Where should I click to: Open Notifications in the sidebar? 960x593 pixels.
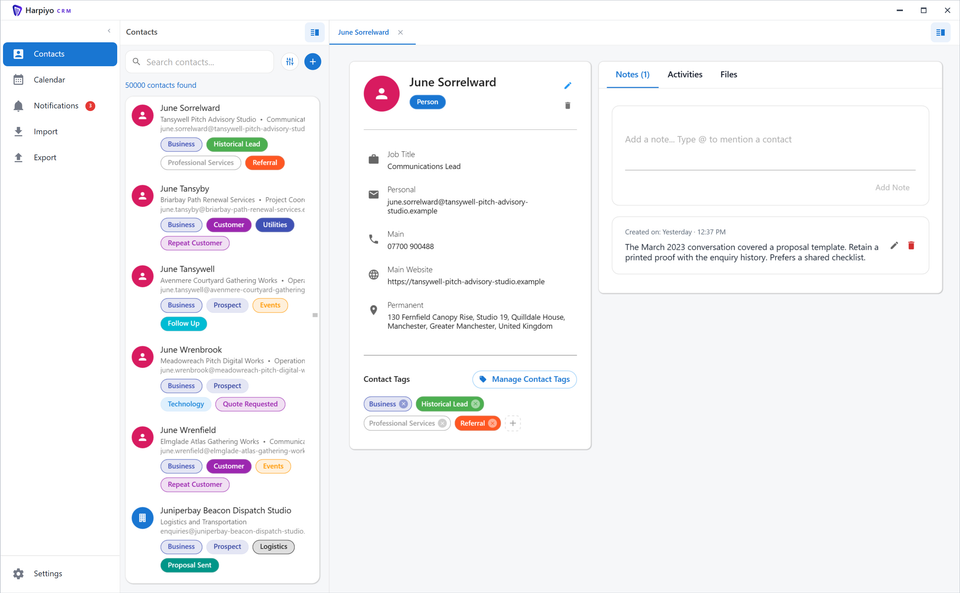pyautogui.click(x=60, y=106)
